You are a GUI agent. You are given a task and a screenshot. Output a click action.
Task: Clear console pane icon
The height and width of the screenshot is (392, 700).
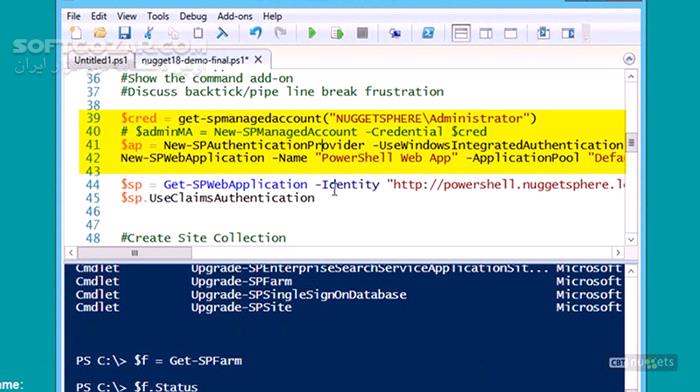pos(222,33)
